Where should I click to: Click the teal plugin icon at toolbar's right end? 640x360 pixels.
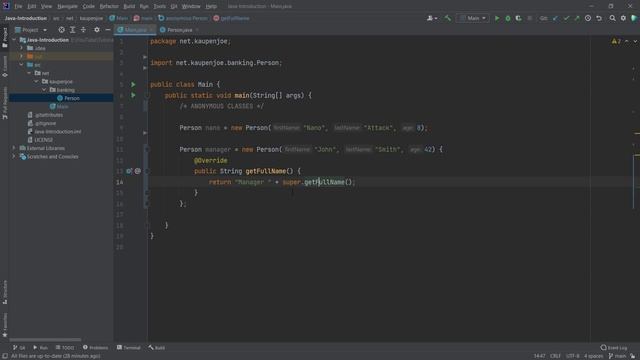[634, 18]
